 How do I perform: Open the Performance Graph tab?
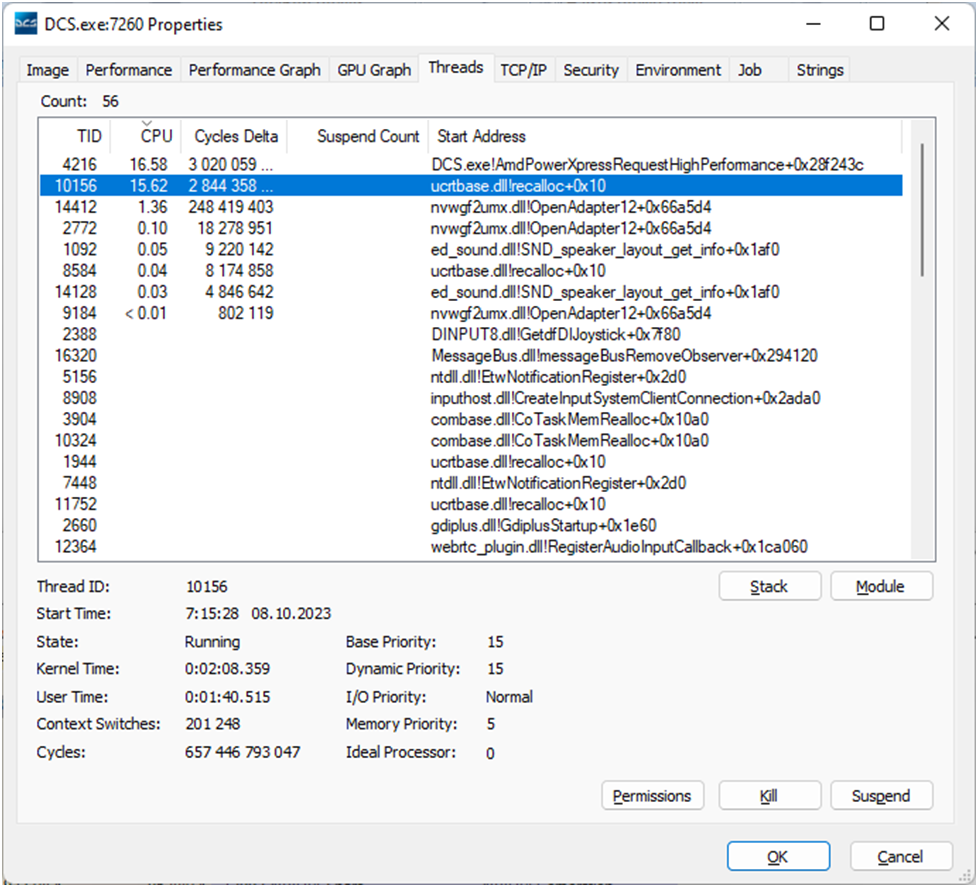tap(254, 70)
